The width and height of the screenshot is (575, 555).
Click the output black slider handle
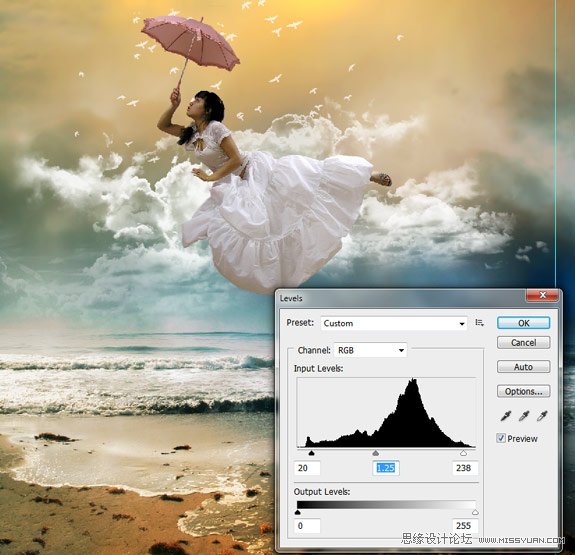(298, 512)
